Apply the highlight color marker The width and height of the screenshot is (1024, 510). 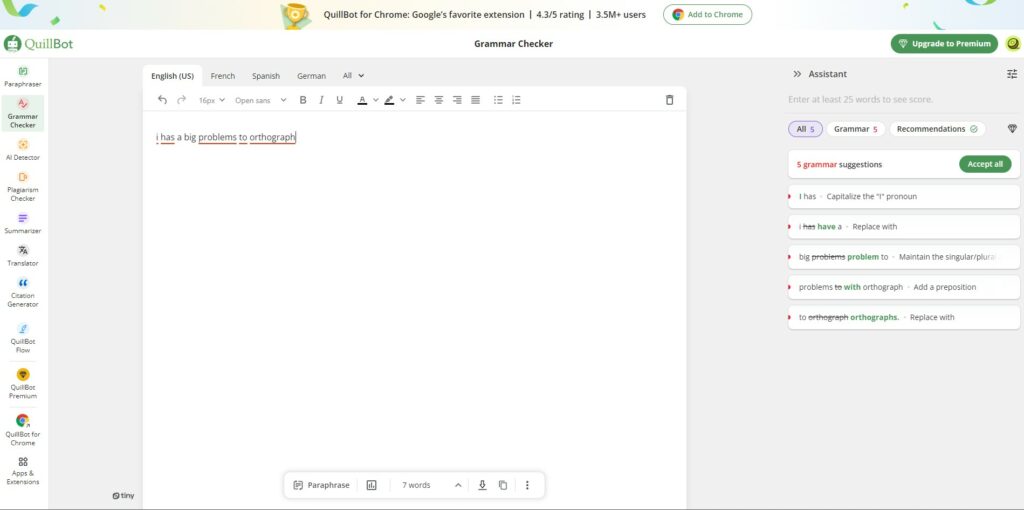click(x=389, y=100)
